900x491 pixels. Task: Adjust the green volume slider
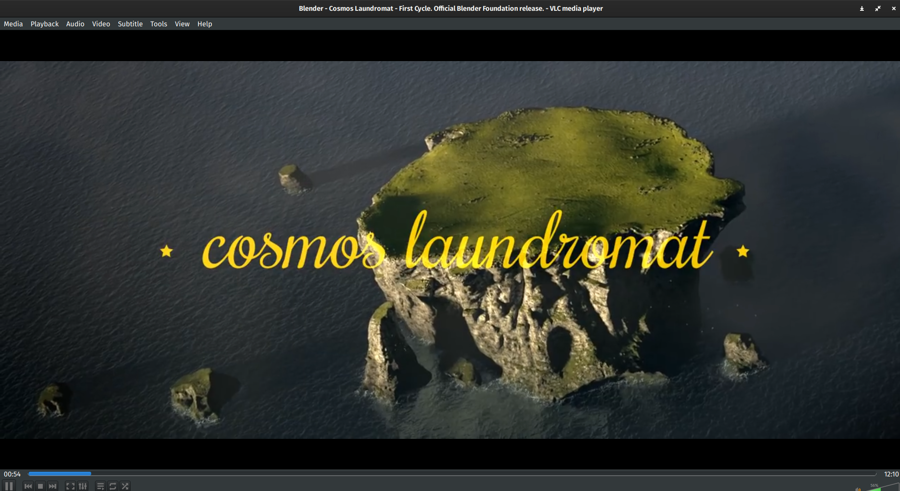pos(883,487)
